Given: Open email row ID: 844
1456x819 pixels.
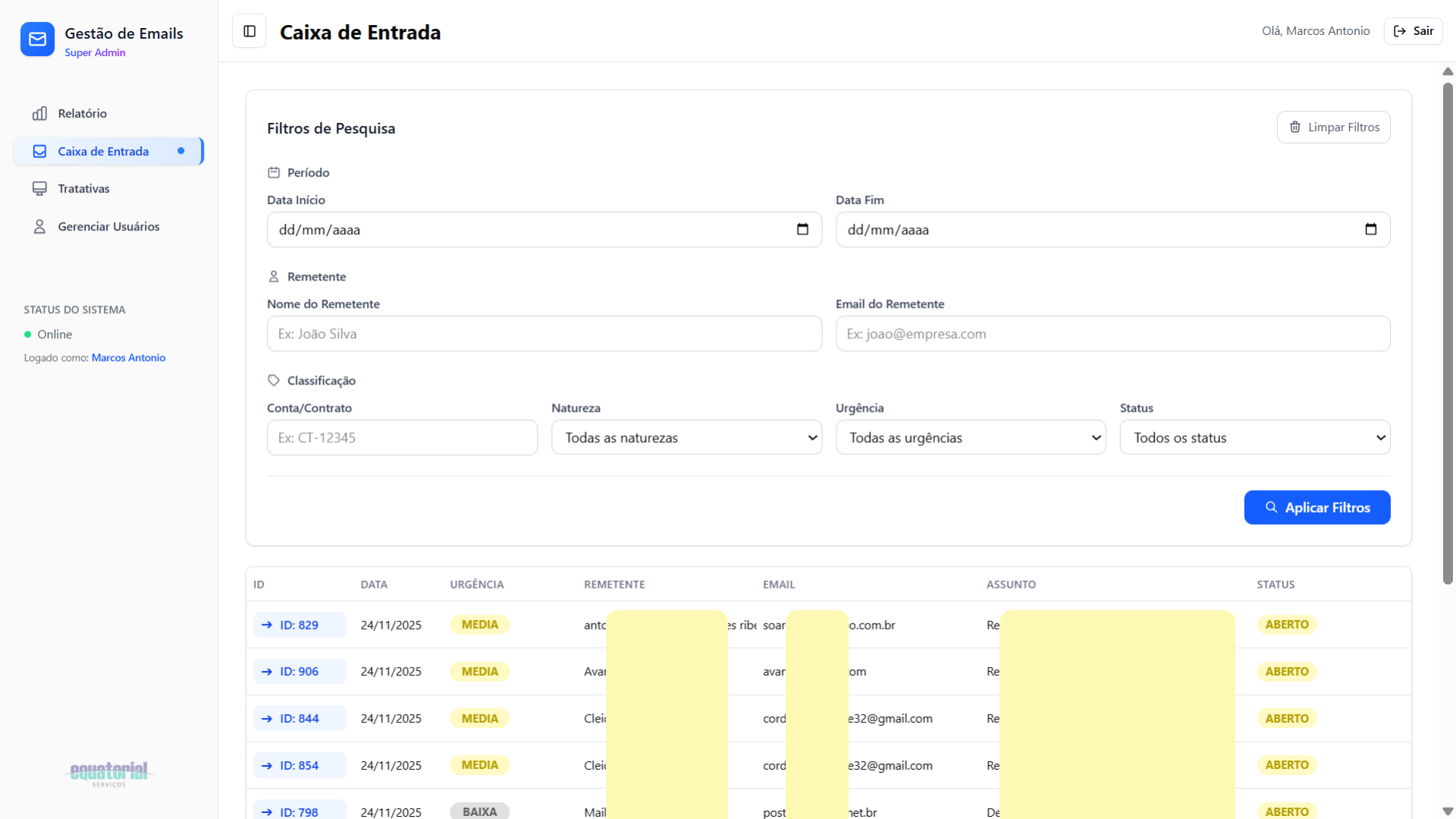Looking at the screenshot, I should (300, 719).
